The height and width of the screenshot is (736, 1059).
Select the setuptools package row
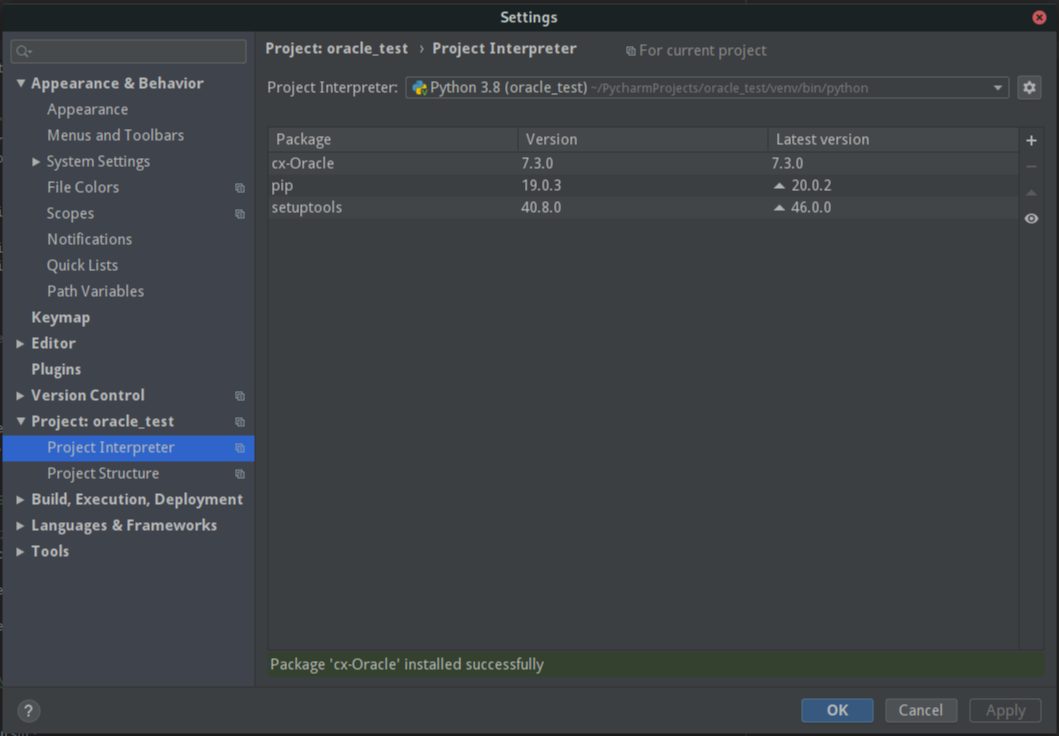point(643,208)
